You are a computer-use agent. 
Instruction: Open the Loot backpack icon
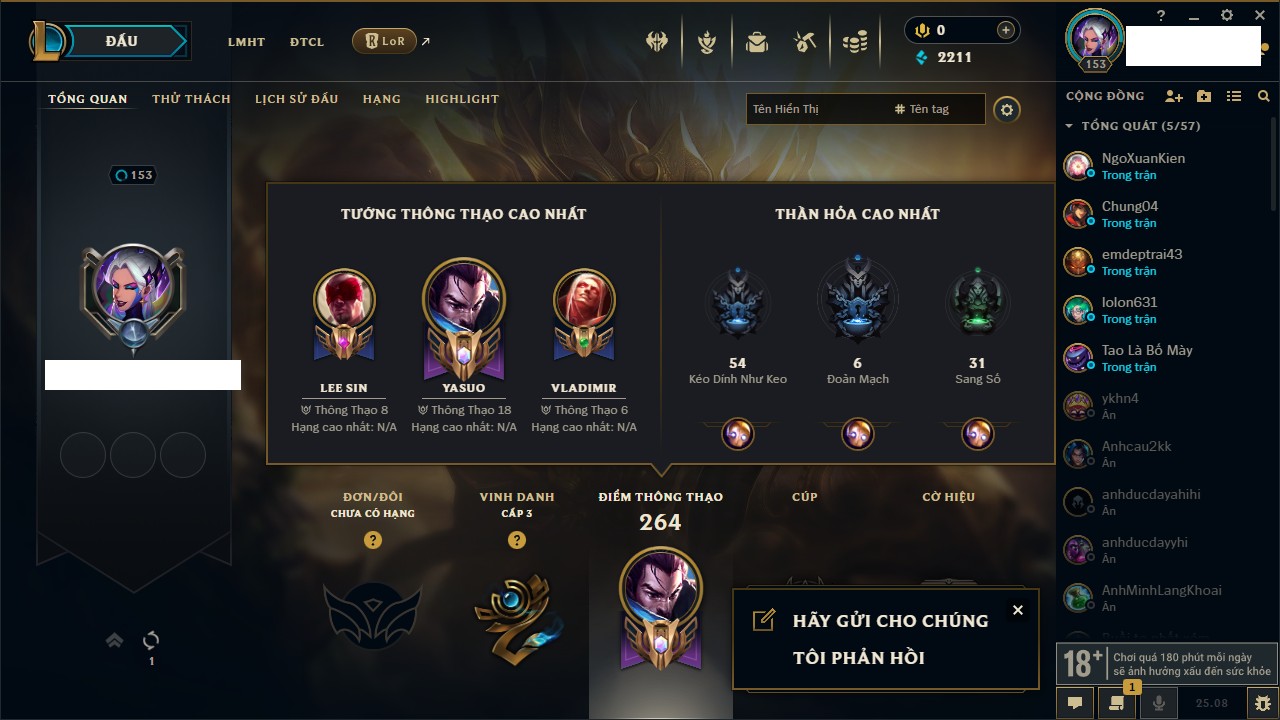tap(756, 42)
